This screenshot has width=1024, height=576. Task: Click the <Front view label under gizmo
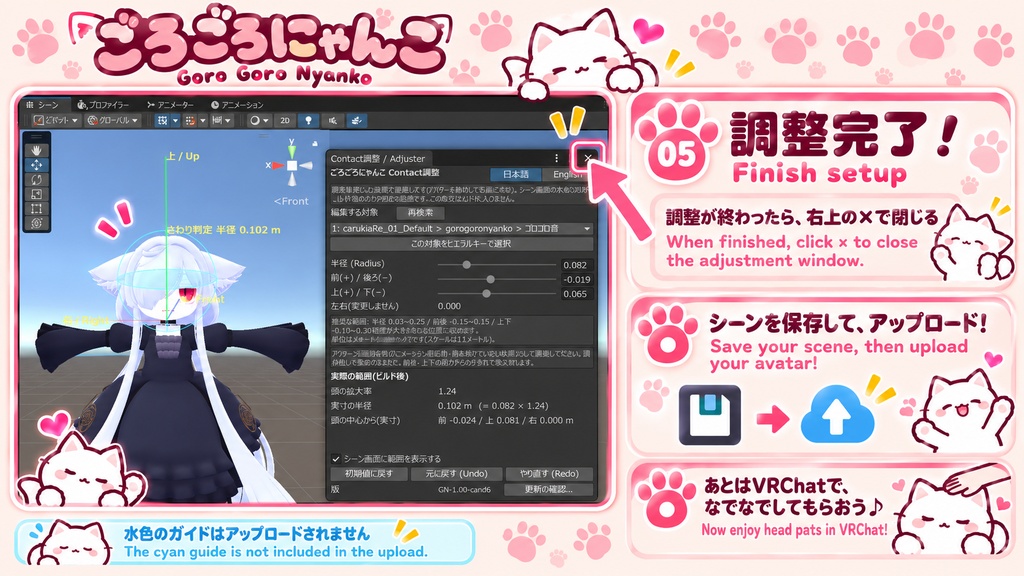291,201
